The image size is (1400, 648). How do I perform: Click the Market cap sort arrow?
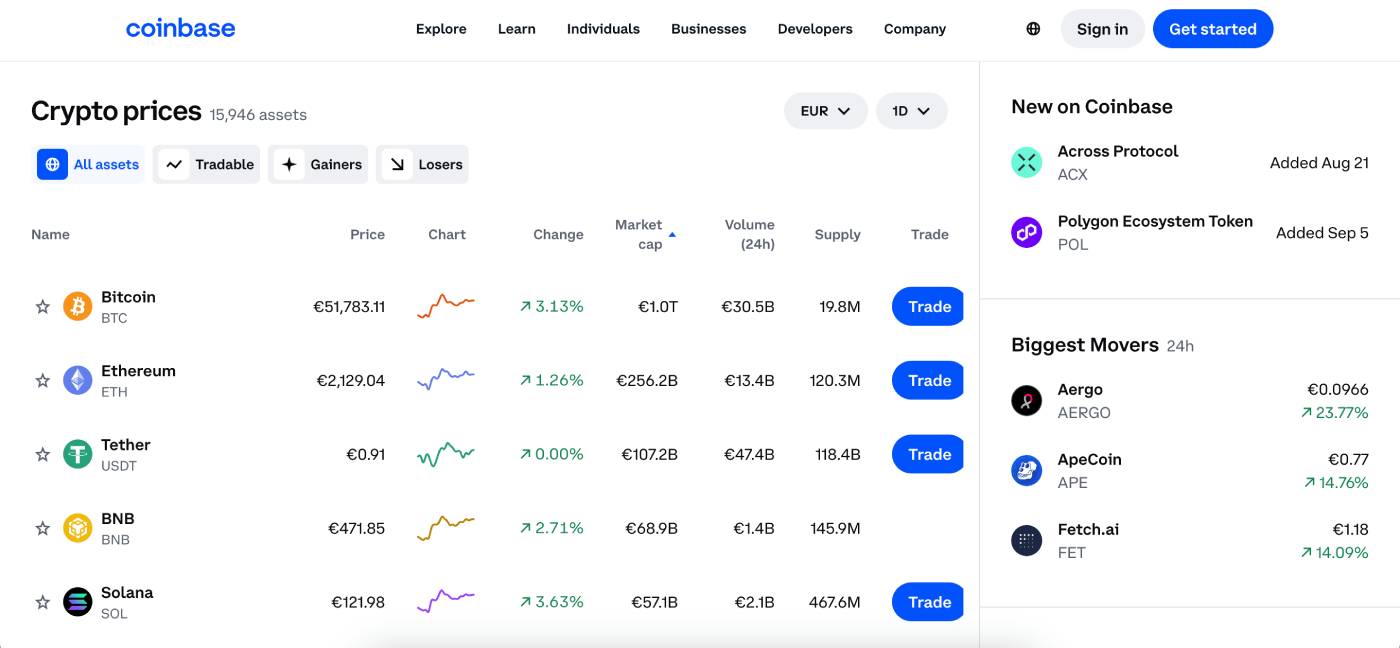click(672, 234)
